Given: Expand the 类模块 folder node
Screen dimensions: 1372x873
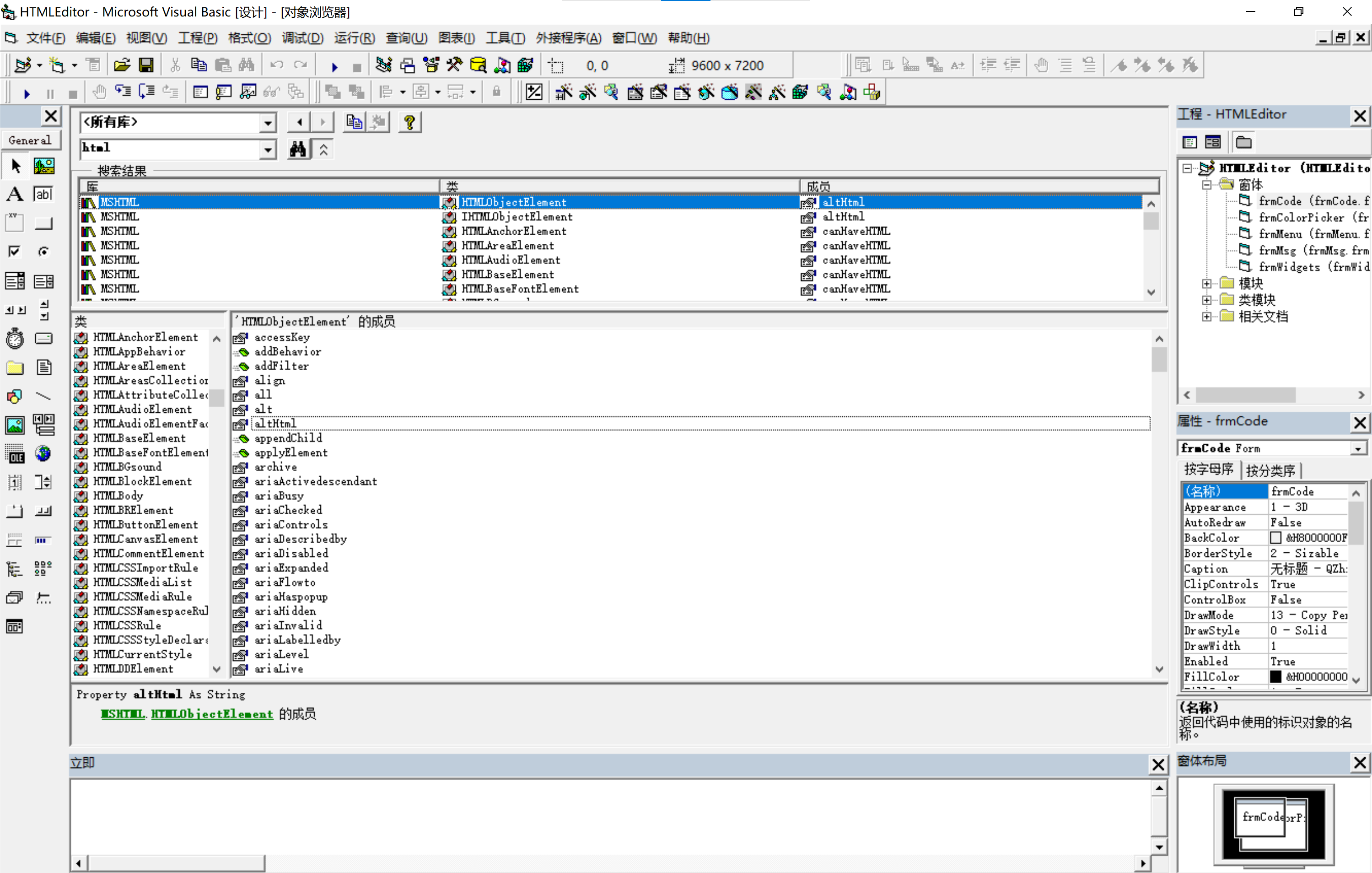Looking at the screenshot, I should tap(1207, 300).
